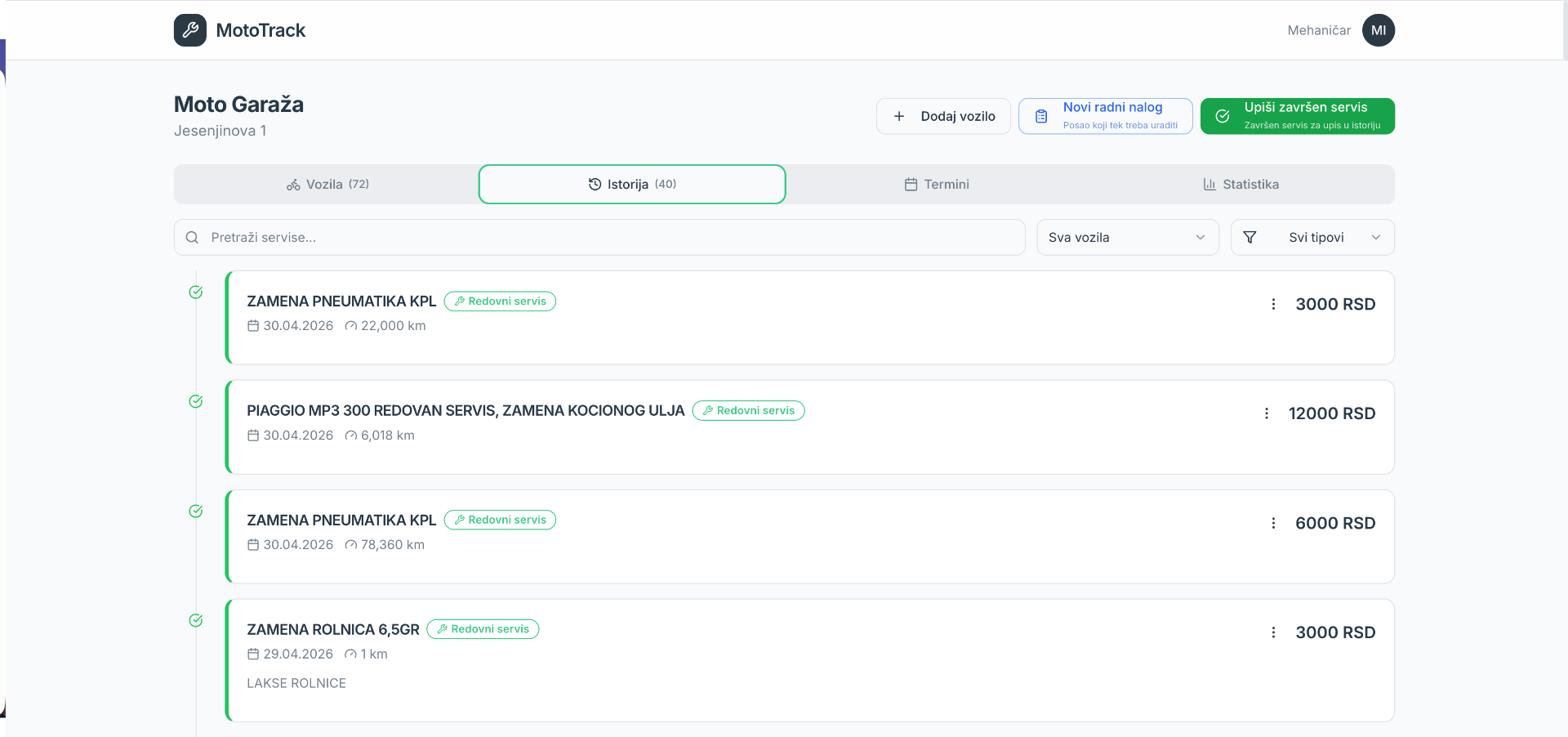Click chevron arrow of Svi tipovi
The width and height of the screenshot is (1568, 737).
click(1376, 238)
